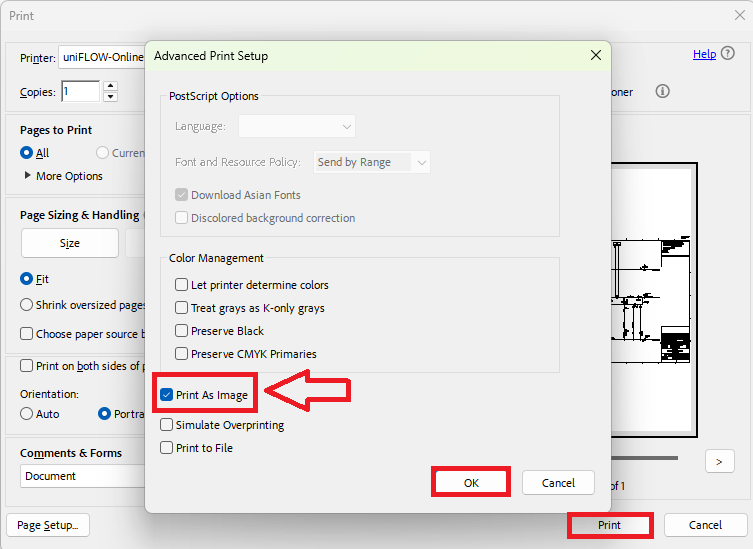Click the page preview zoom slider
Screen dimensions: 753x549
644,458
